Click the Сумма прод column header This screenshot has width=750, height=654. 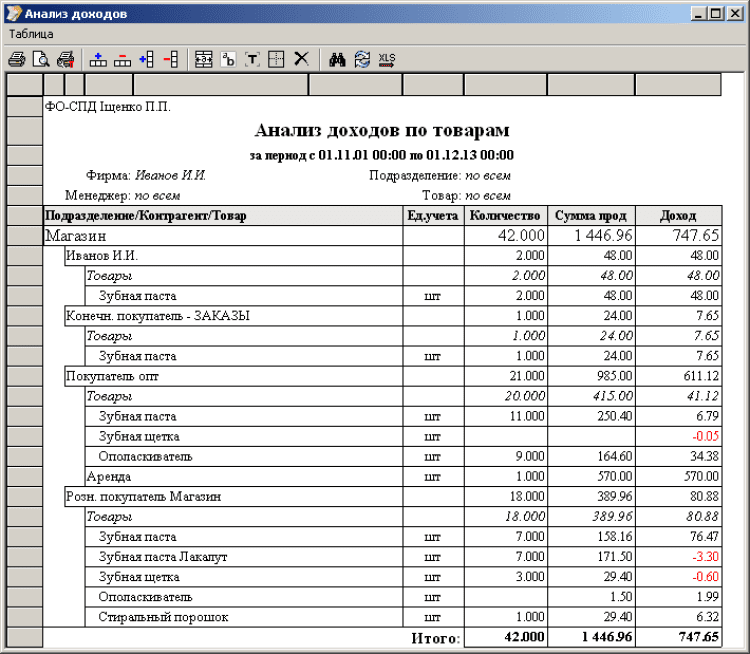591,216
